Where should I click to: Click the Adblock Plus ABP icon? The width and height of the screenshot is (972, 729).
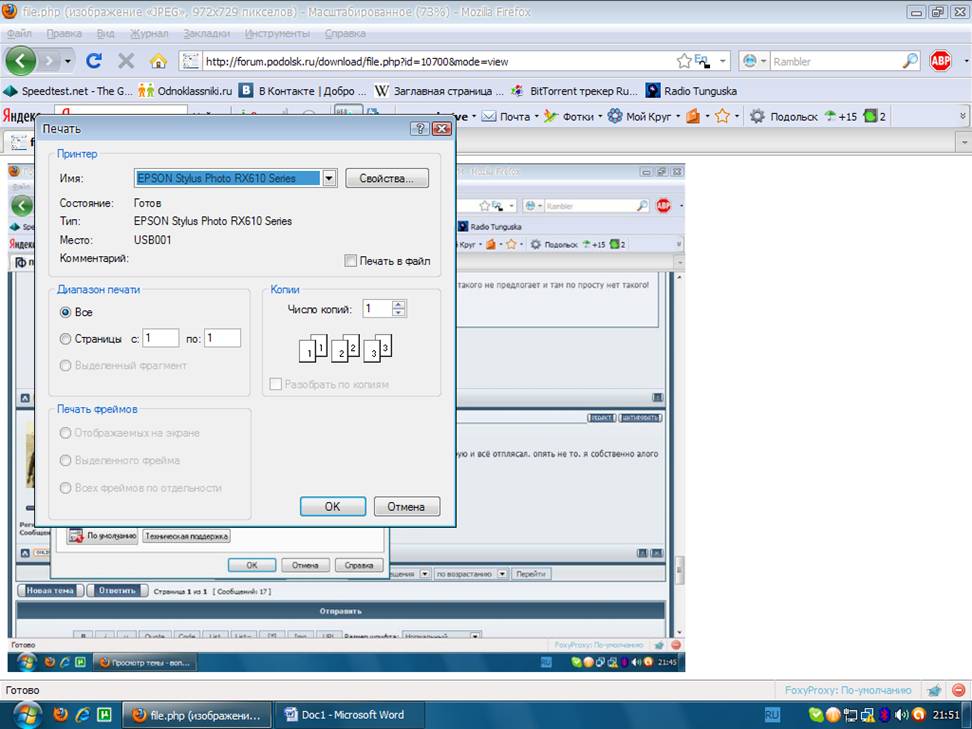pyautogui.click(x=941, y=61)
